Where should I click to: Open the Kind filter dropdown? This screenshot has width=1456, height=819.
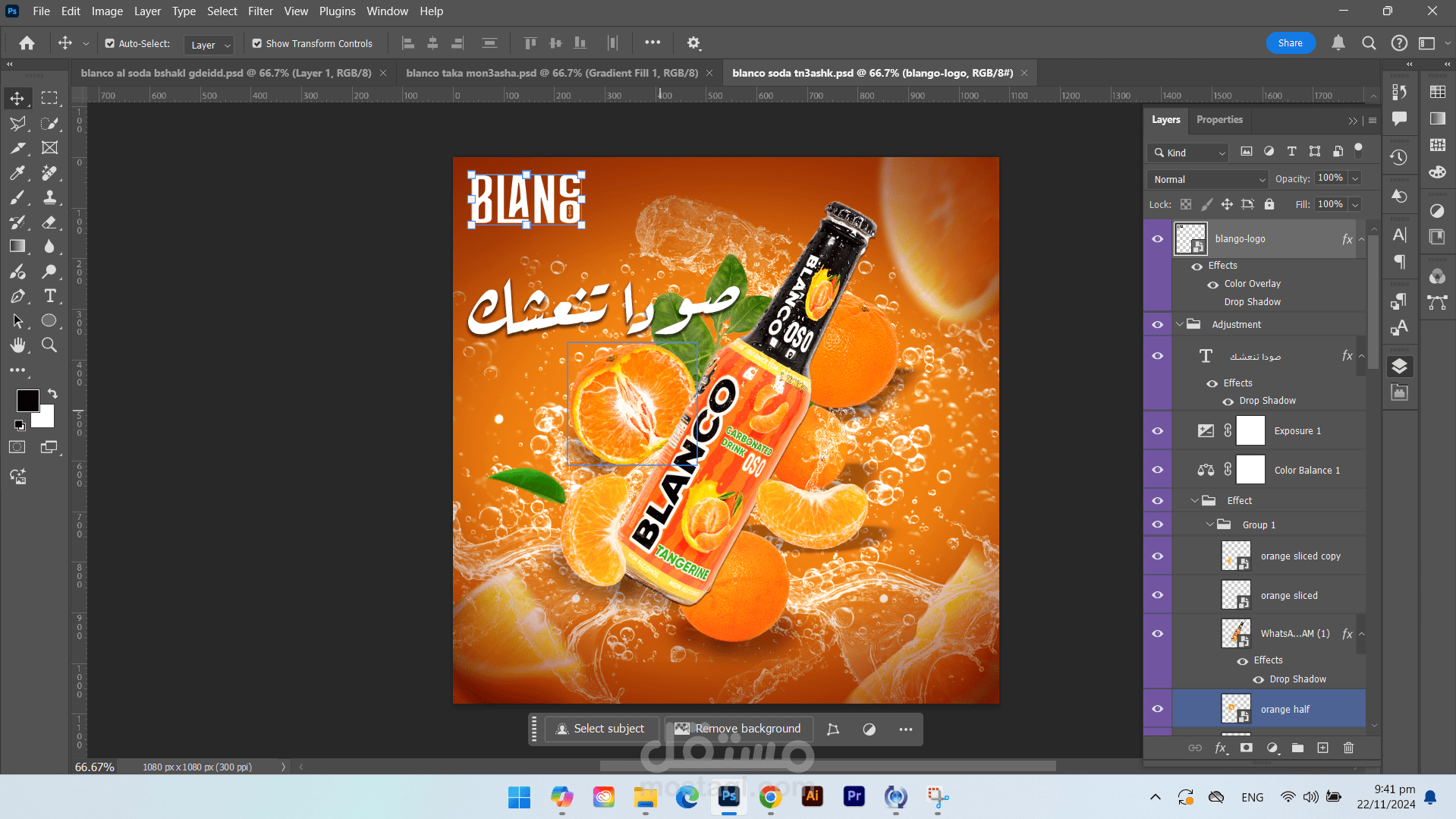1187,153
